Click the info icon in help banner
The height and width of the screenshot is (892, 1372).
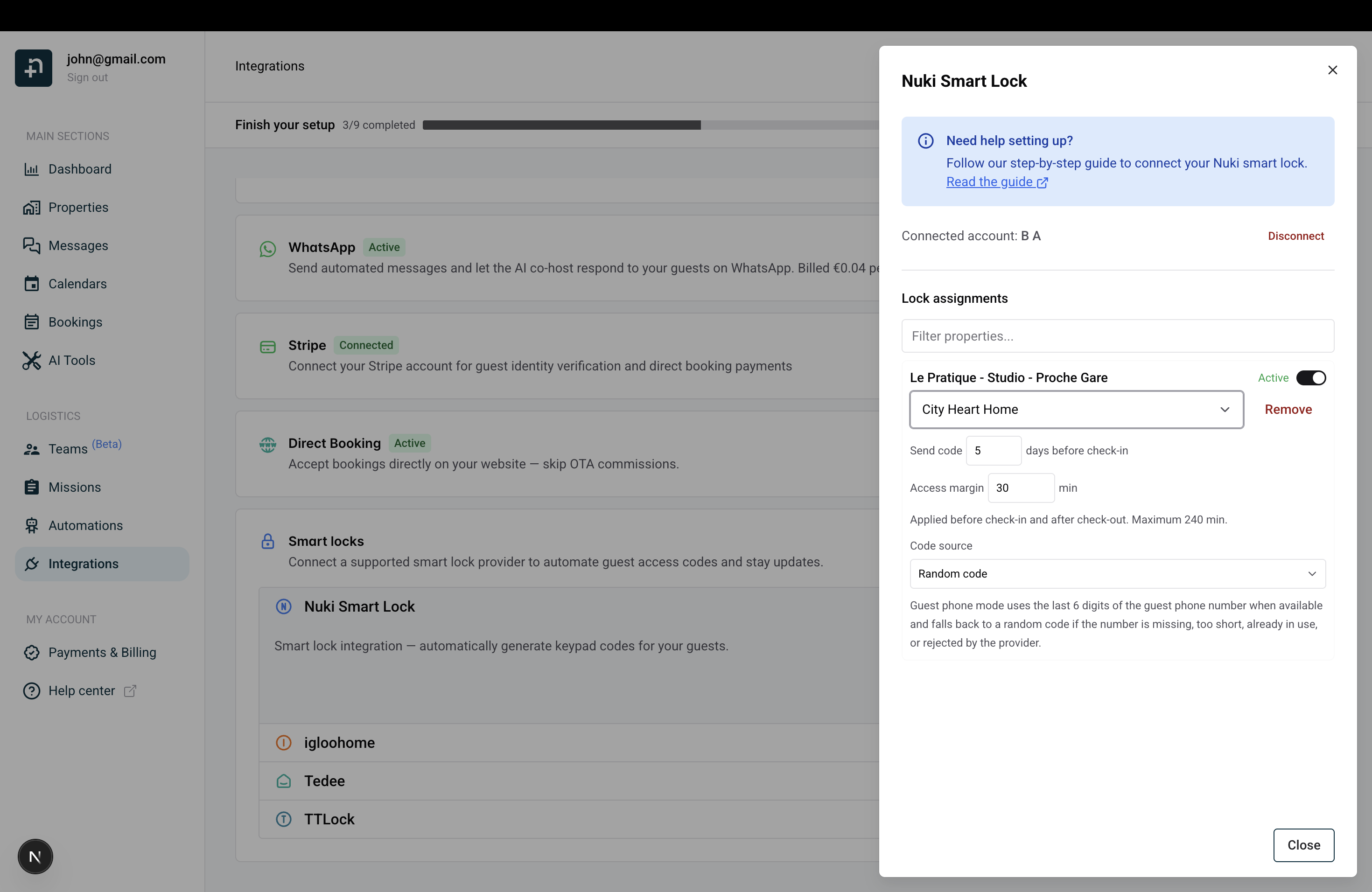click(926, 141)
